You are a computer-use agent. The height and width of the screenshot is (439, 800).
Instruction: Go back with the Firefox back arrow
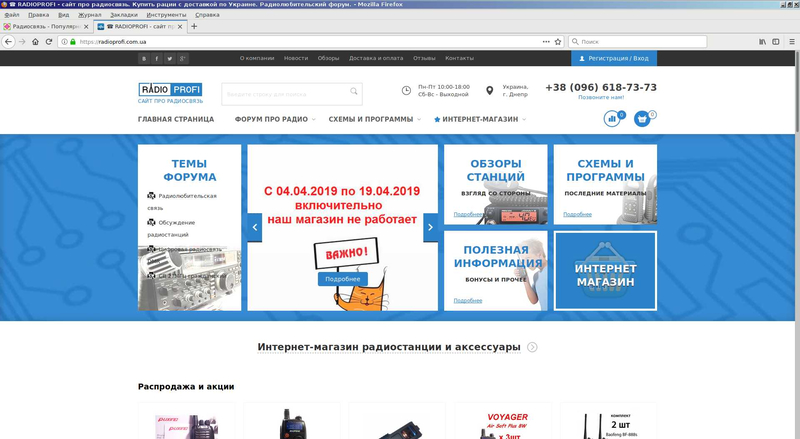pyautogui.click(x=8, y=42)
